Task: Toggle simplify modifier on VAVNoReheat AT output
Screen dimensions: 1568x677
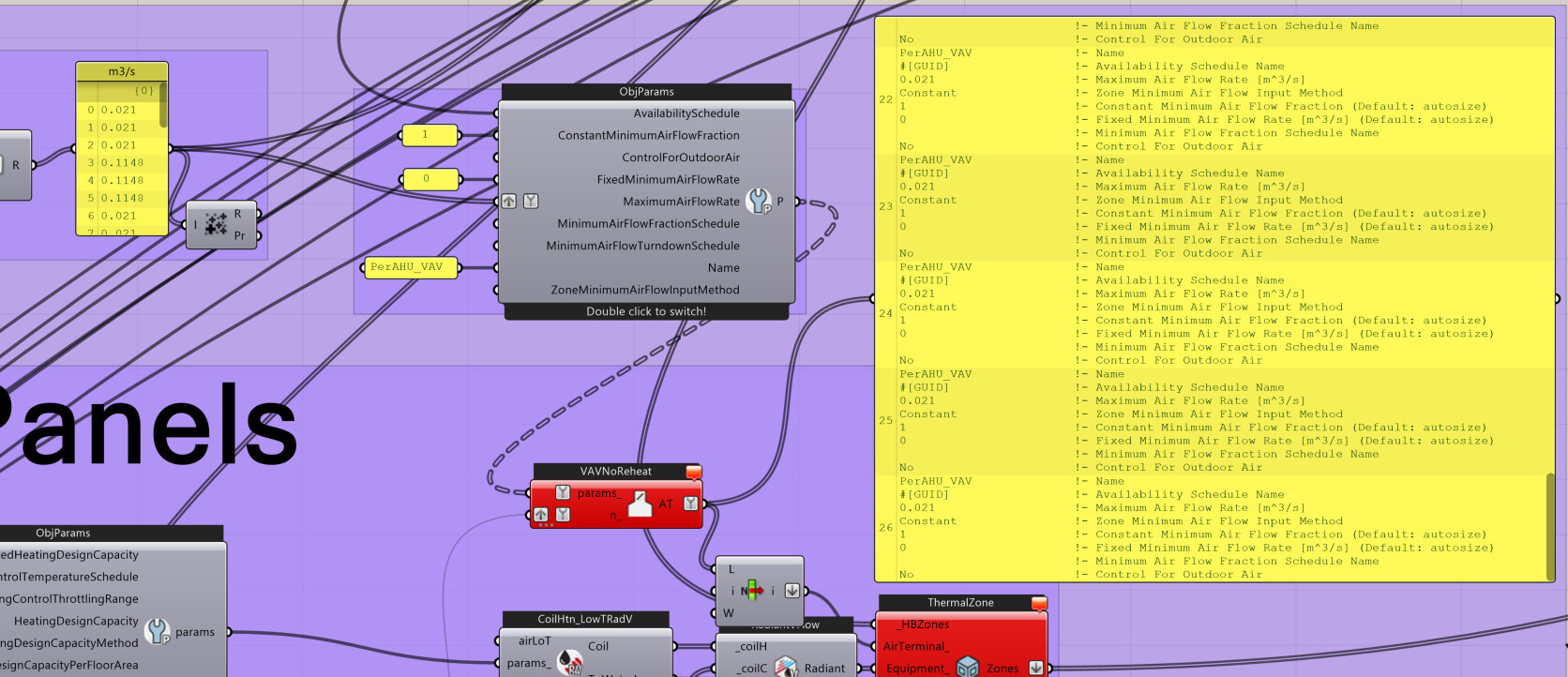Action: click(x=691, y=504)
